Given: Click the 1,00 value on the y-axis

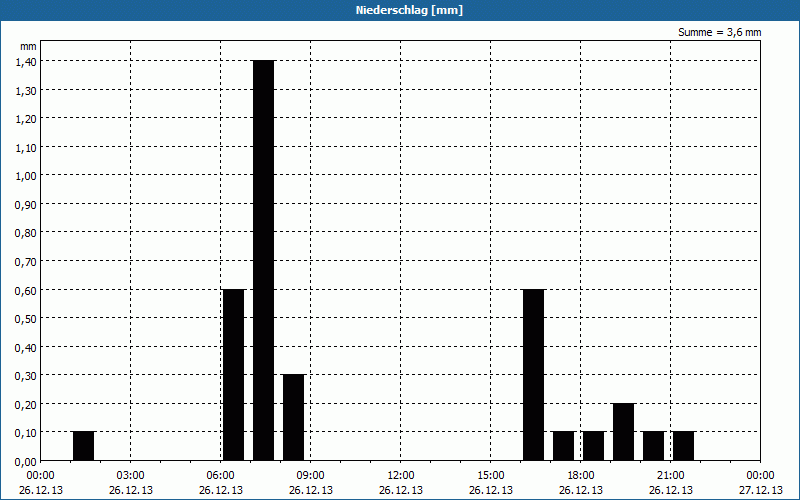Looking at the screenshot, I should (25, 175).
